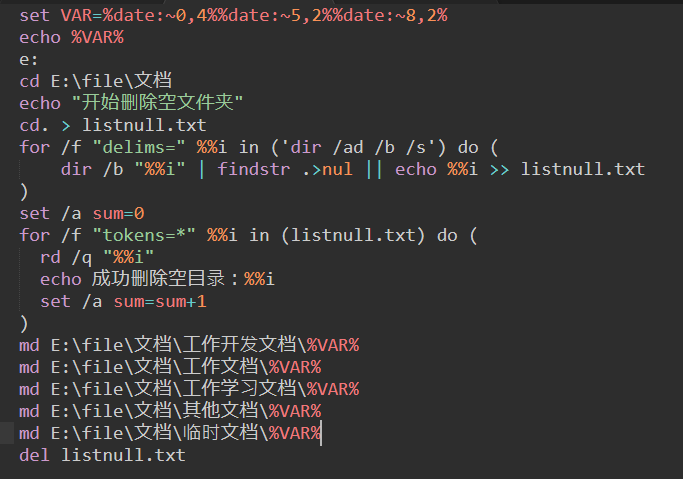Click the "cd. > listnull.txt" line
683x479 pixels.
pos(113,125)
